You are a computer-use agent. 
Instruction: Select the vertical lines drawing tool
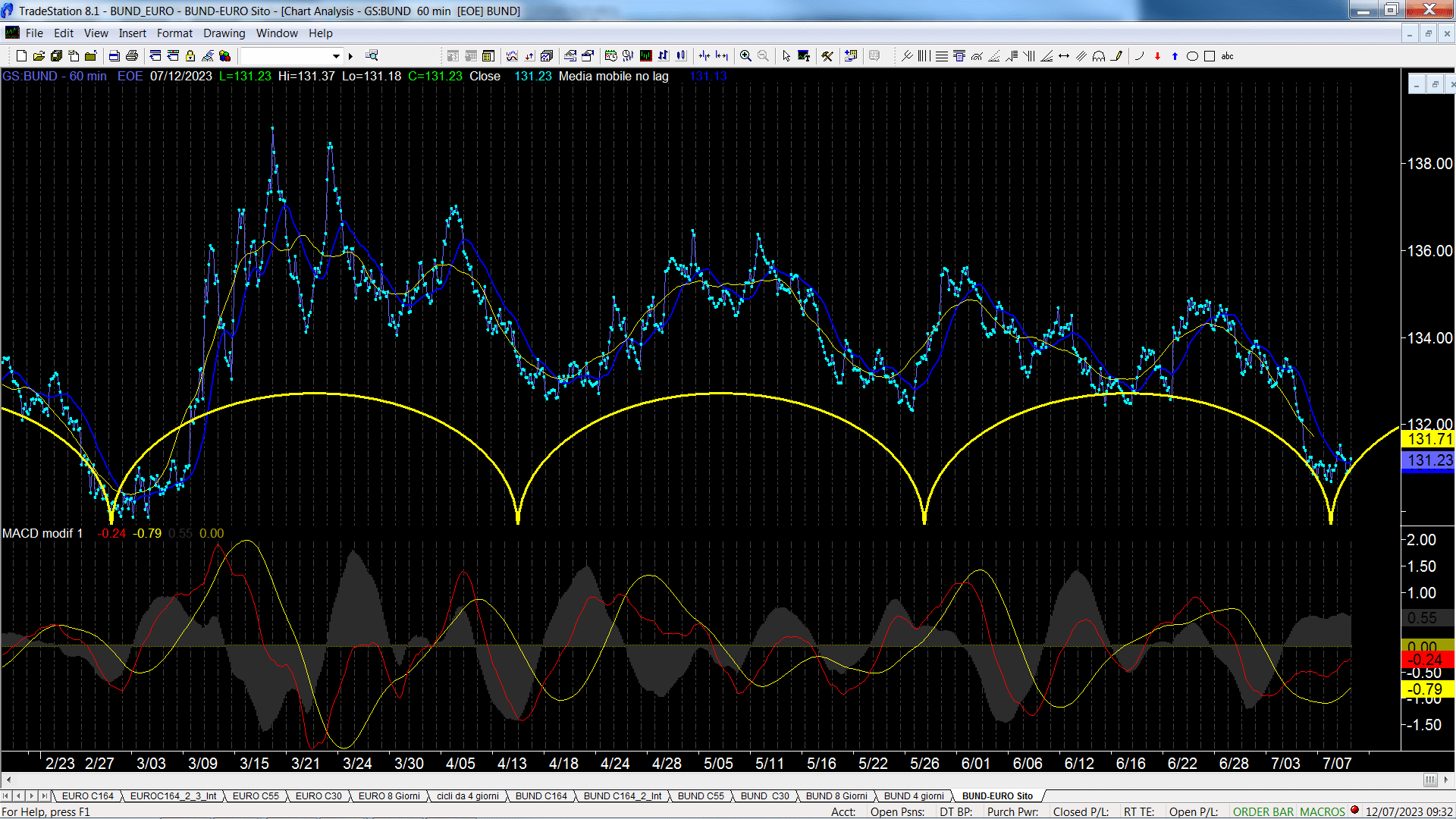pyautogui.click(x=924, y=55)
